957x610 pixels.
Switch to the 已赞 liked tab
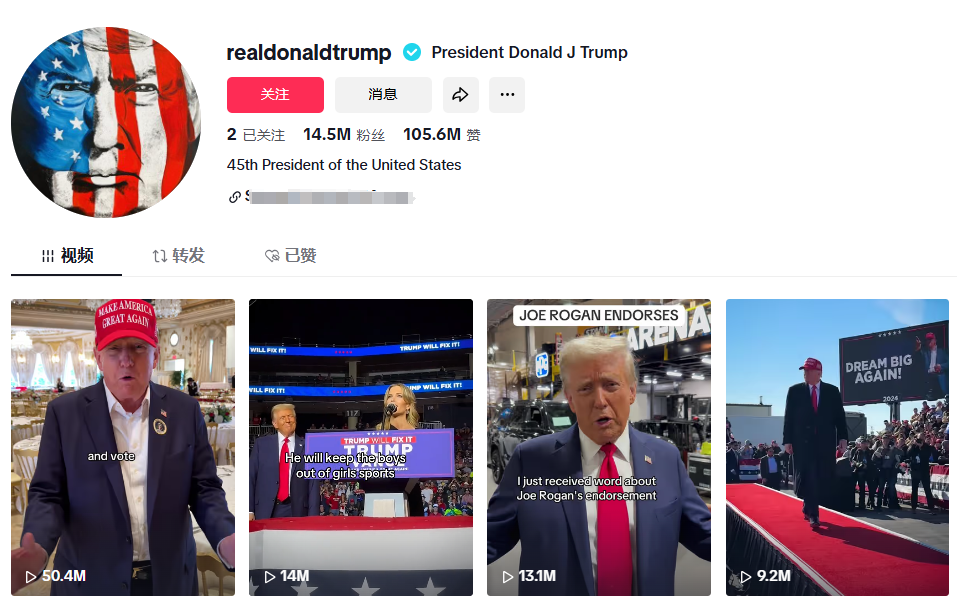(x=291, y=255)
